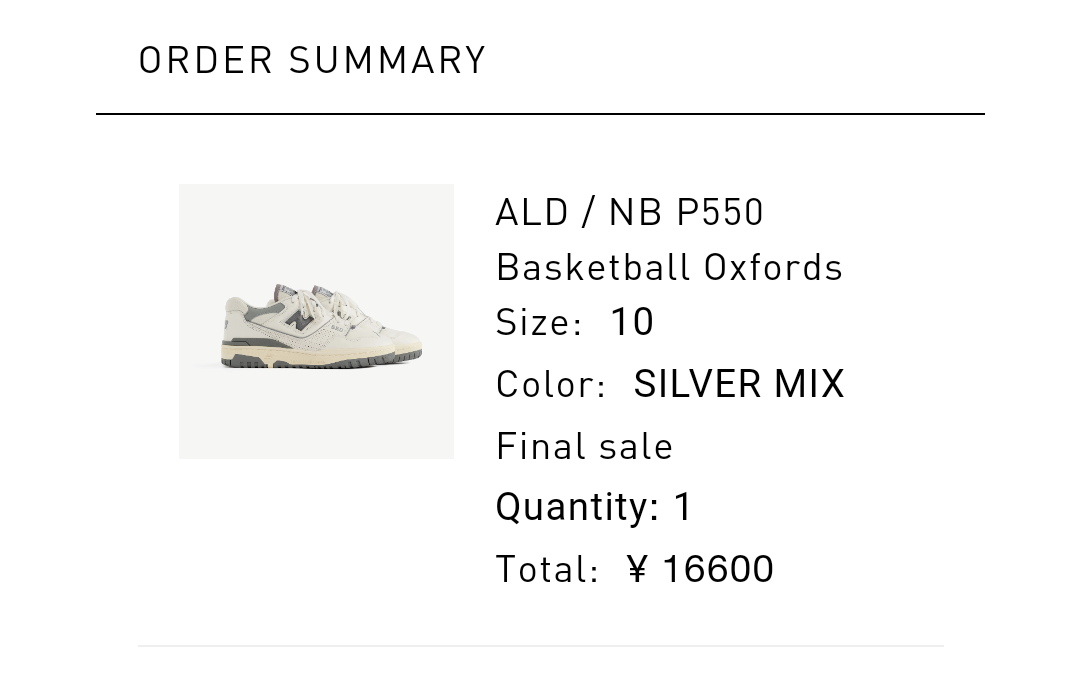
Task: Click the Basketball Oxfords product name
Action: [669, 267]
